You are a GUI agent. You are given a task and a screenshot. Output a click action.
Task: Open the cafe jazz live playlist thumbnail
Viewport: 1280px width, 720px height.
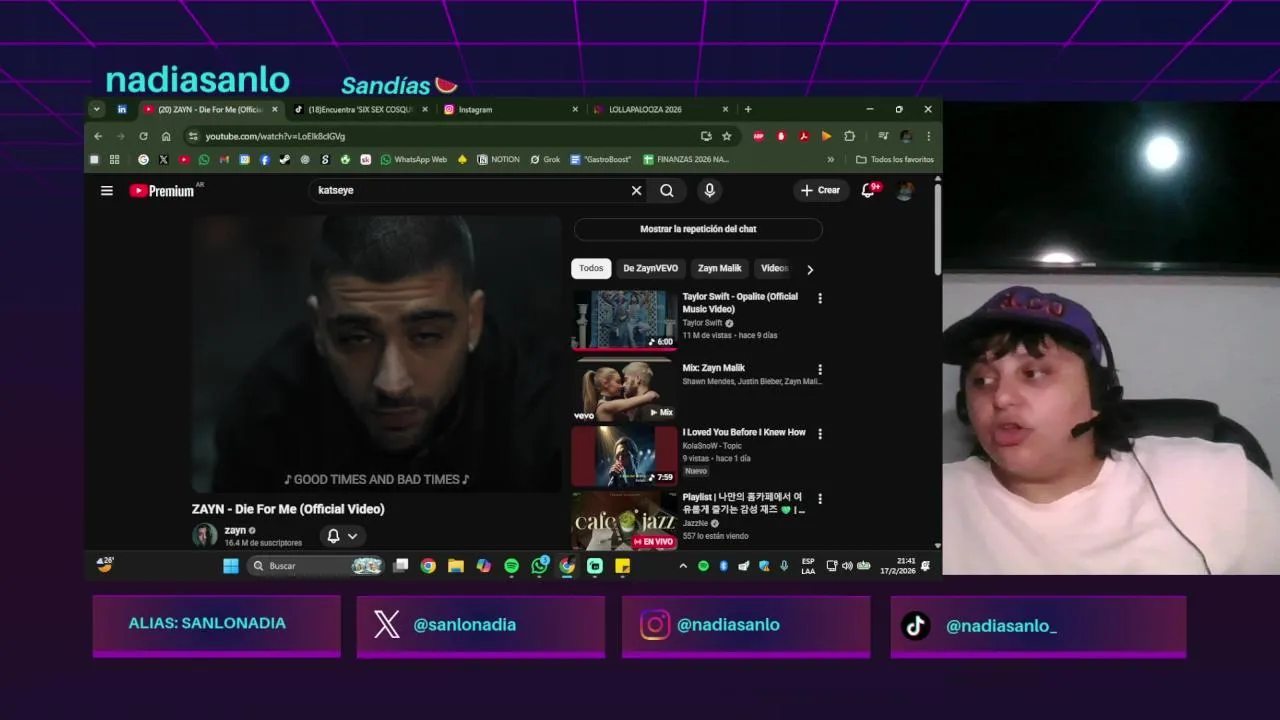624,520
